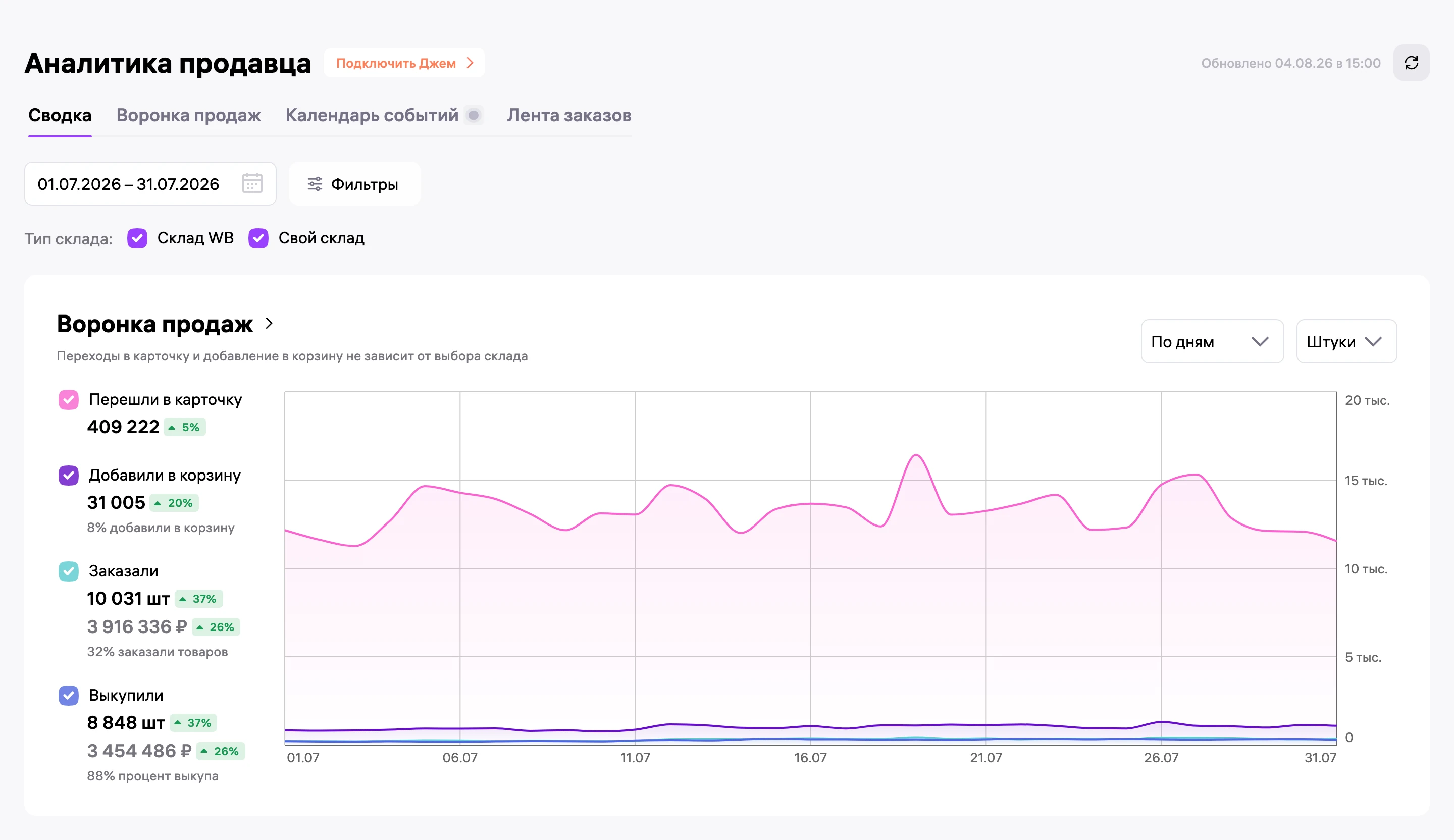This screenshot has height=840, width=1454.
Task: Click the Обновлено 04.08.26 timestamp
Action: (x=1291, y=63)
